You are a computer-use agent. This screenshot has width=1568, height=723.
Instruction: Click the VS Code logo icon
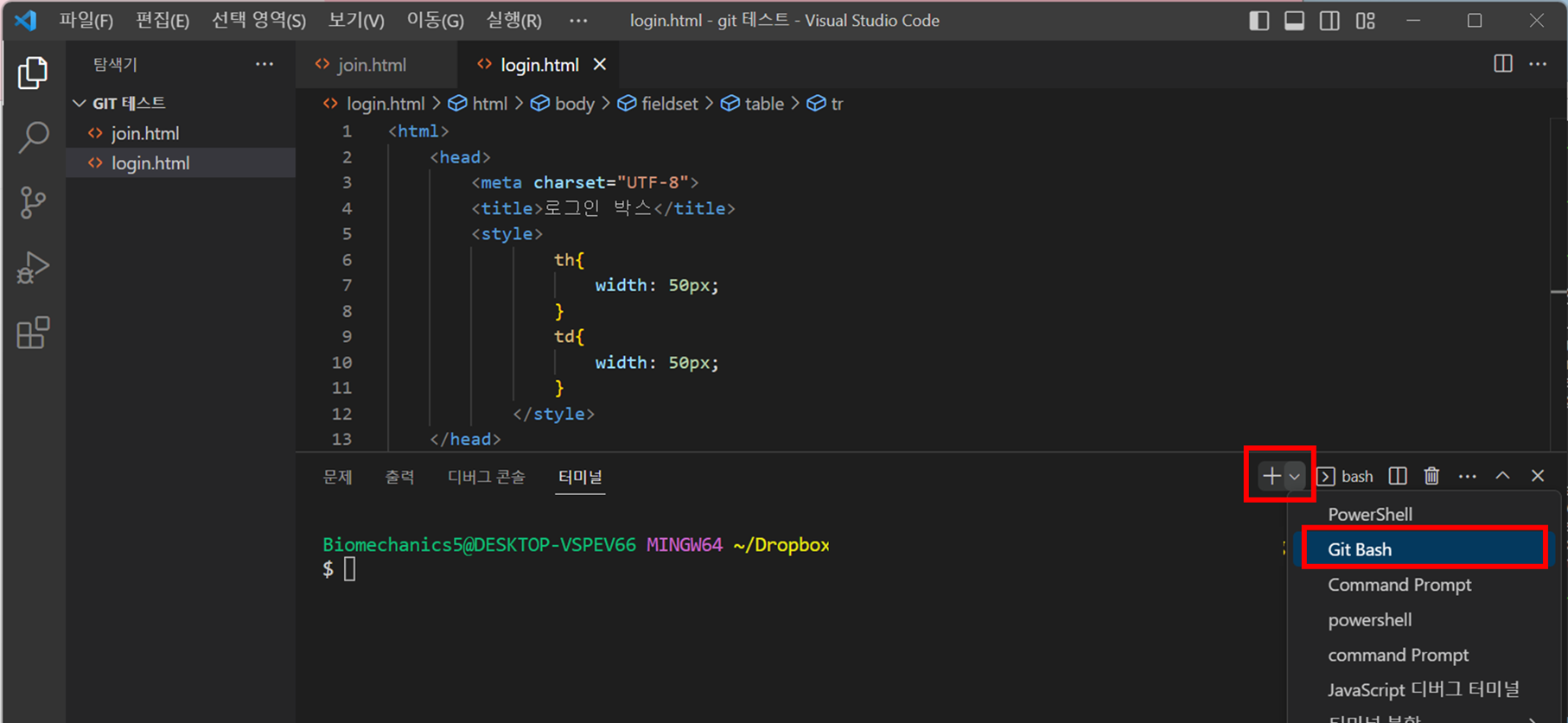point(25,20)
